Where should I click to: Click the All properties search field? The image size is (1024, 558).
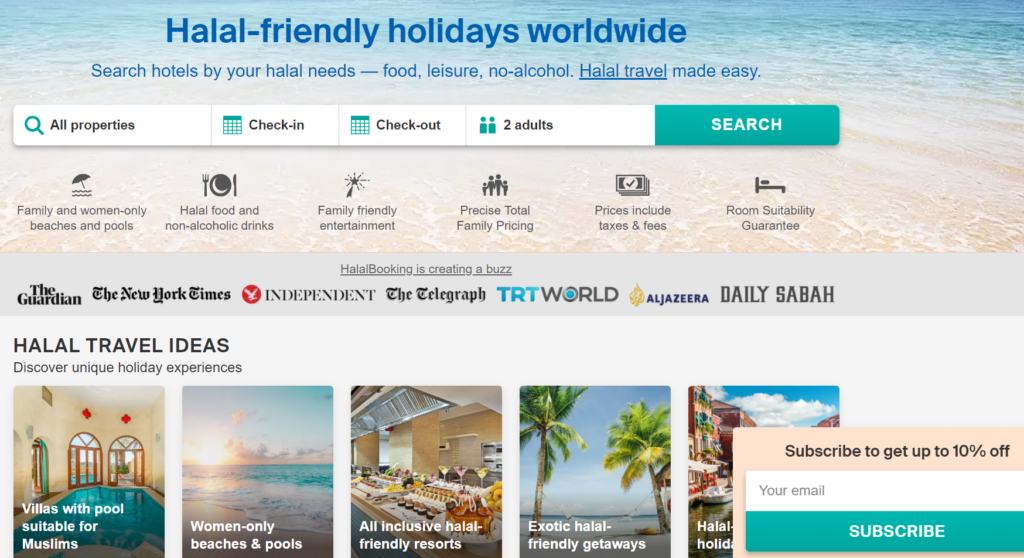112,125
